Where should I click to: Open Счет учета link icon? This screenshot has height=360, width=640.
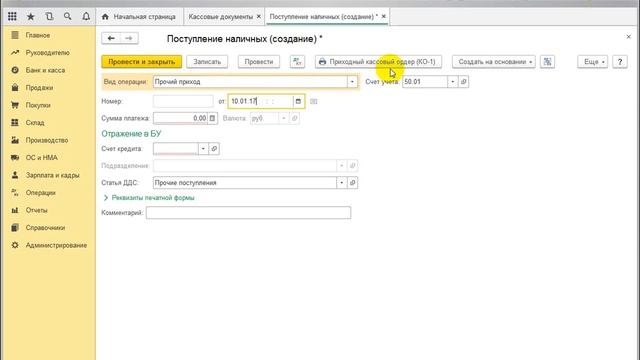coord(463,82)
